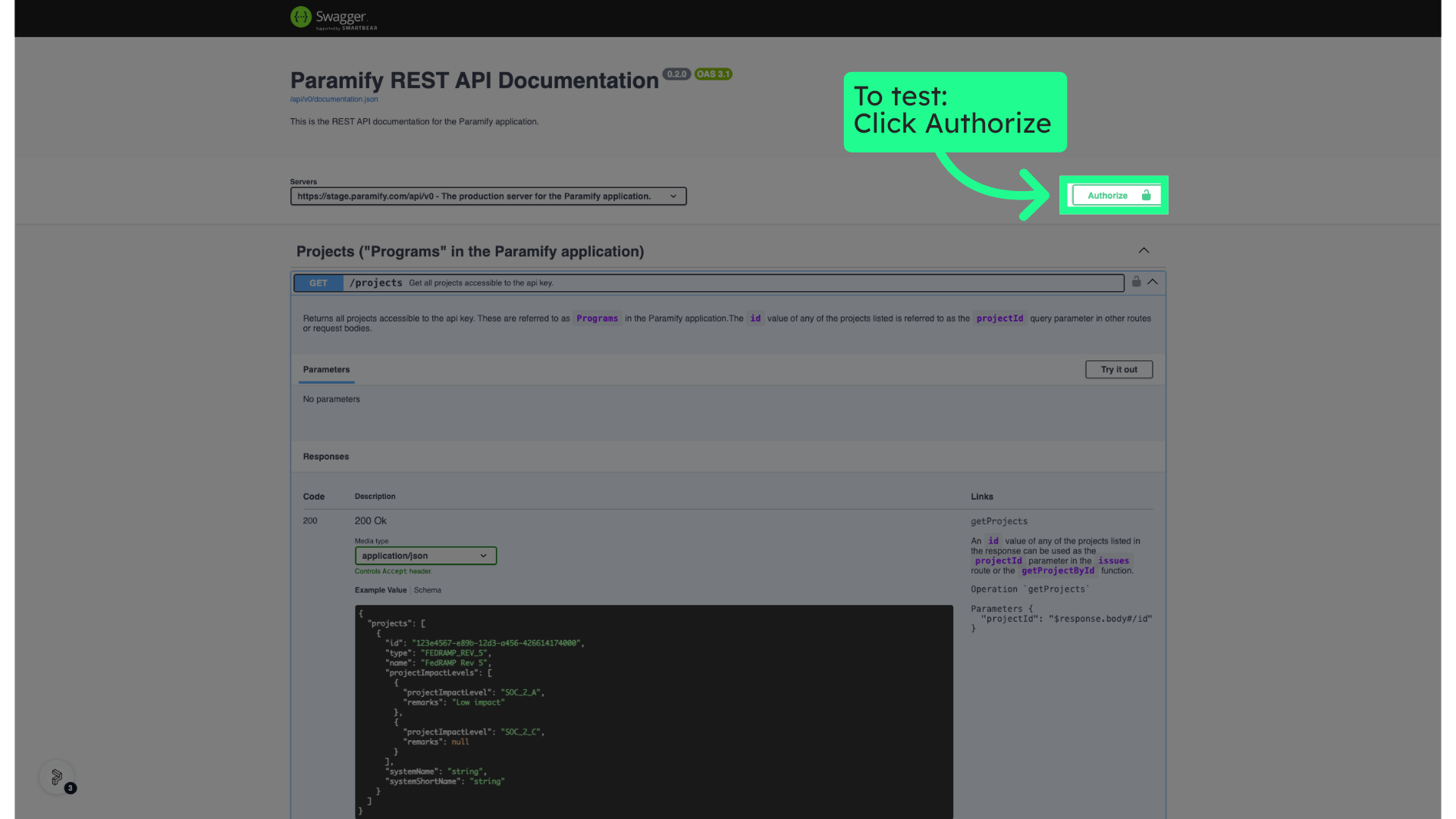Click the '200 Ok' description text
1456x819 pixels.
tap(370, 521)
